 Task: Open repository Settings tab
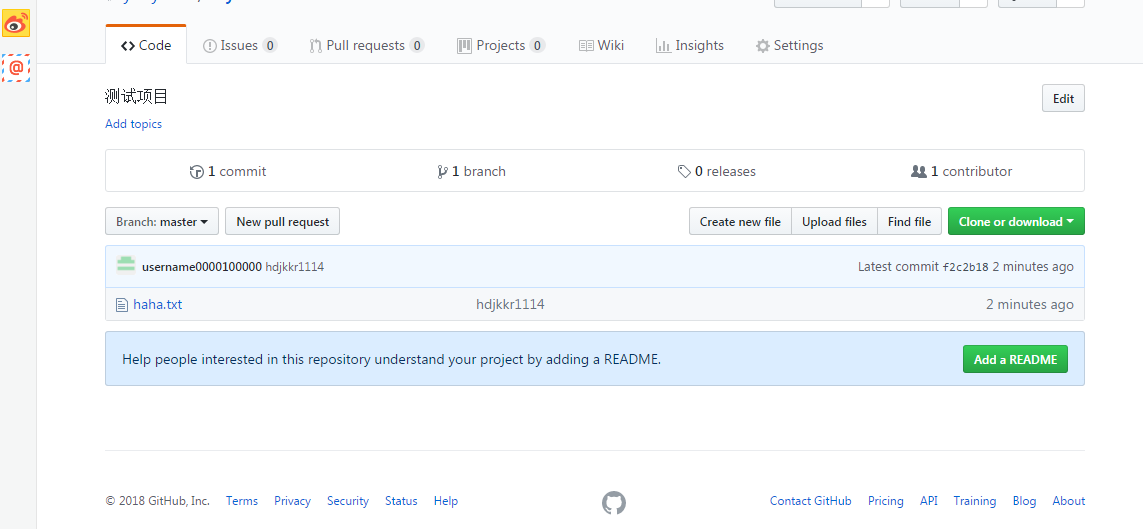pyautogui.click(x=789, y=45)
